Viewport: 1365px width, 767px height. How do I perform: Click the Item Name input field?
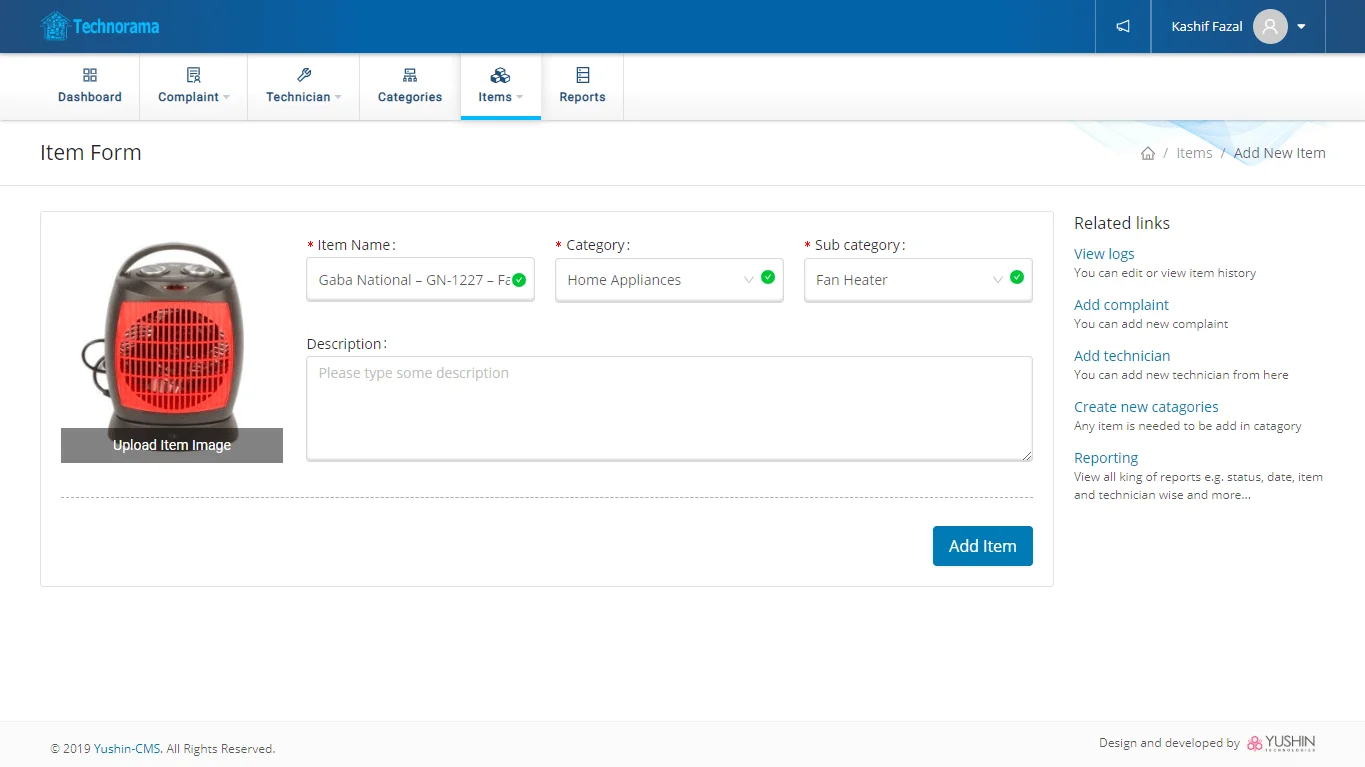pos(410,280)
